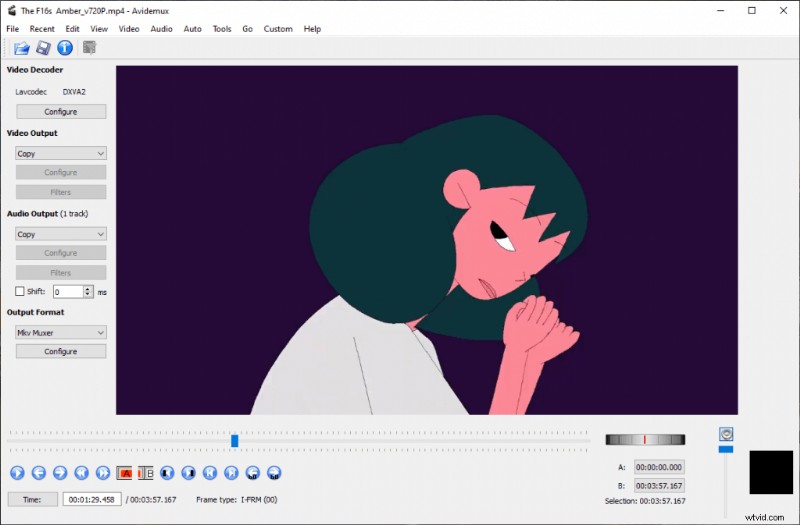Go to first frame icon
This screenshot has height=525, width=800.
pyautogui.click(x=210, y=473)
